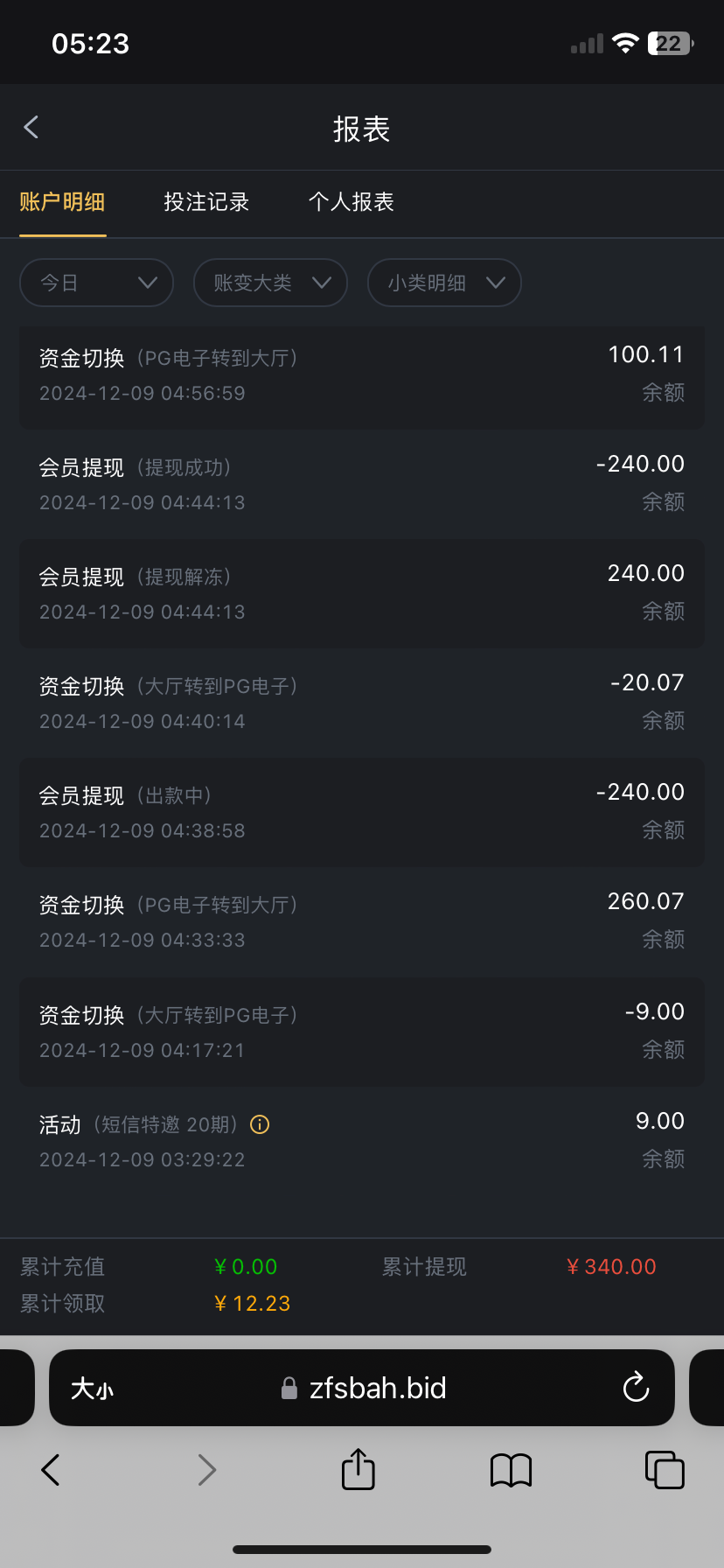
Task: Select the 账户明细 tab
Action: click(62, 202)
